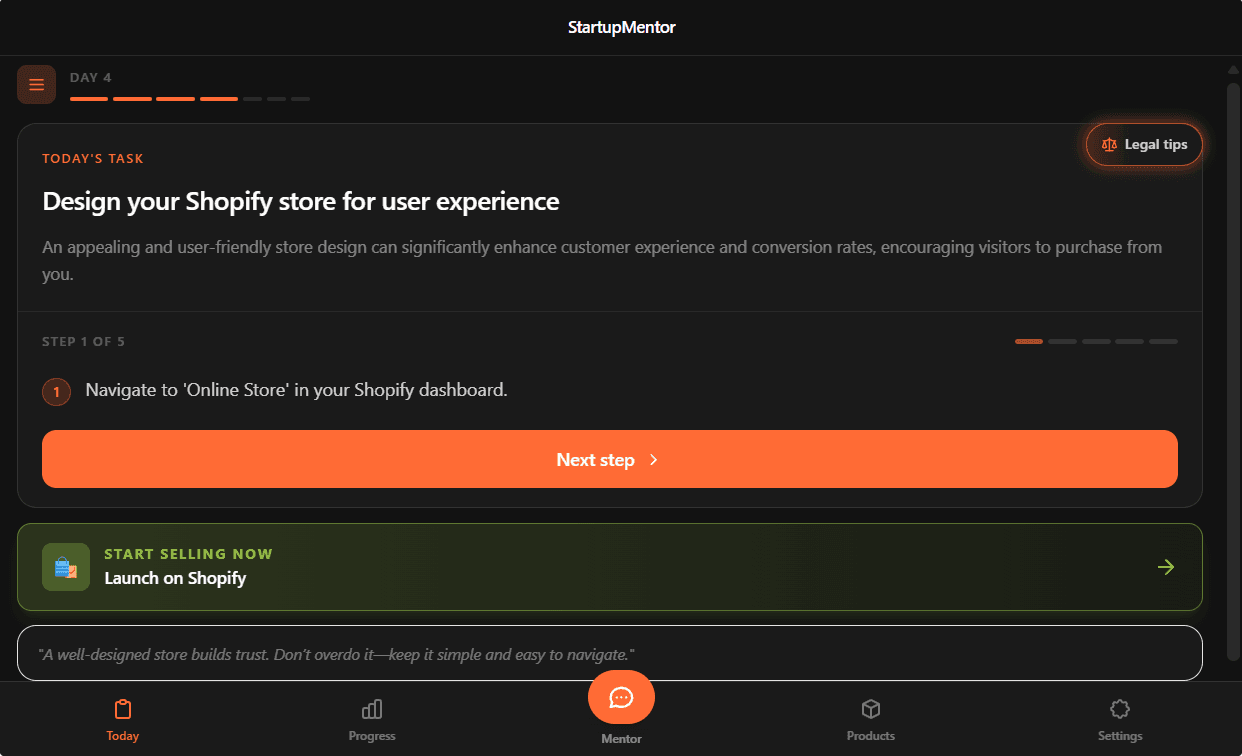The height and width of the screenshot is (756, 1242).
Task: Click the last step indicator dash
Action: click(x=1163, y=341)
